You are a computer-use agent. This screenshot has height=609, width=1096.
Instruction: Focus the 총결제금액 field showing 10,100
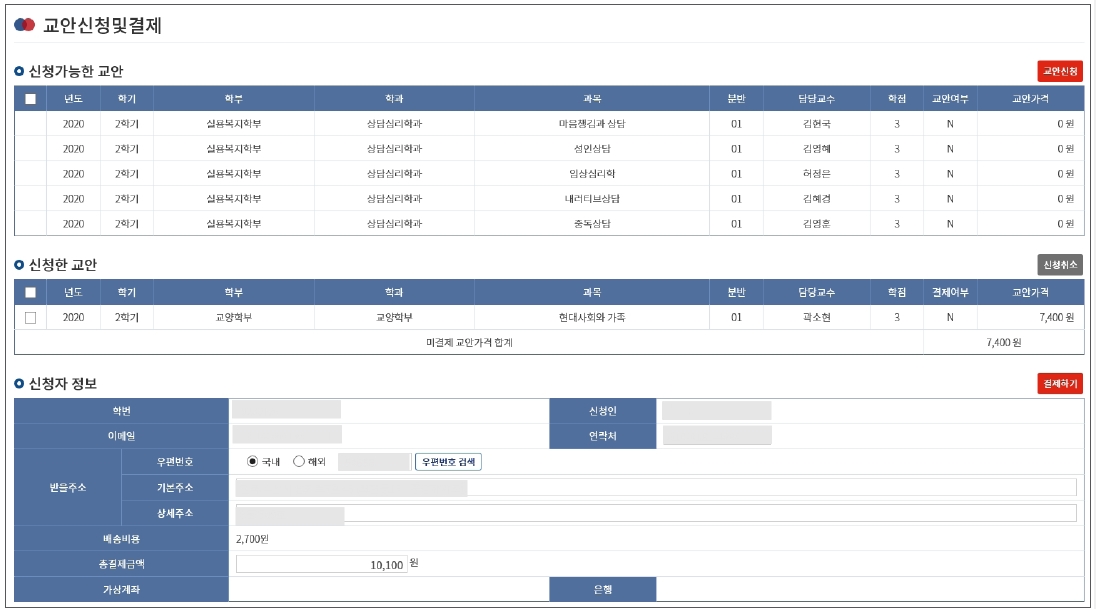(x=321, y=564)
